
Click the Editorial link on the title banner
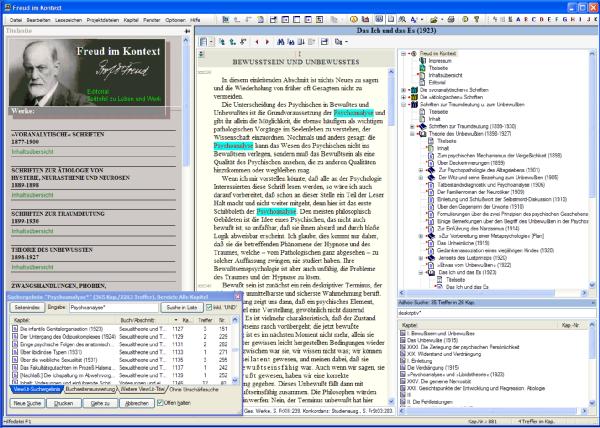tap(98, 92)
